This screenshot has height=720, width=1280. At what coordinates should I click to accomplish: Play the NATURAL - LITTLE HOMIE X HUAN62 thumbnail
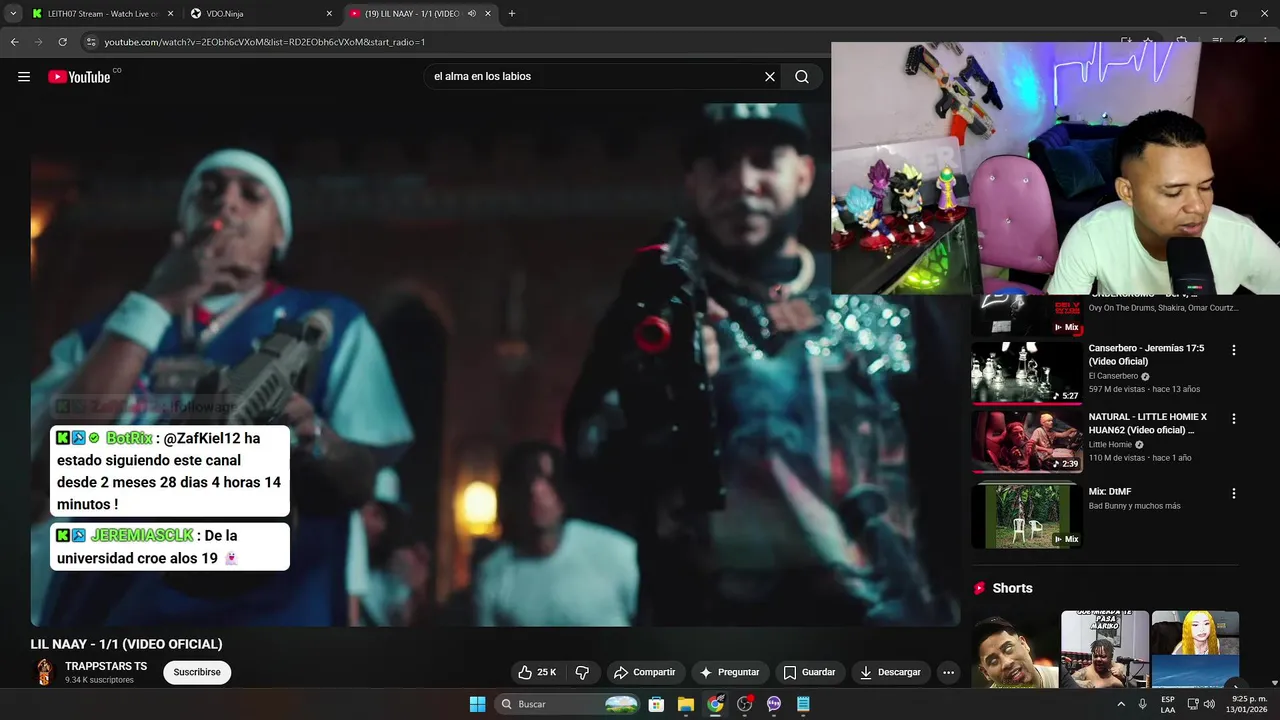click(x=1027, y=441)
